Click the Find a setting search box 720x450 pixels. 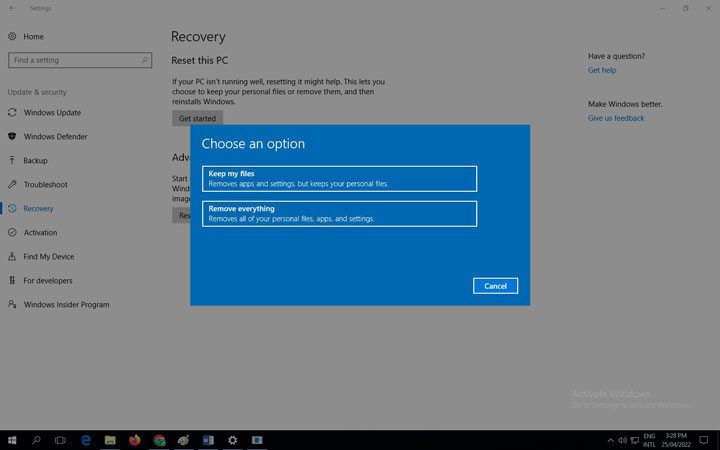(80, 60)
